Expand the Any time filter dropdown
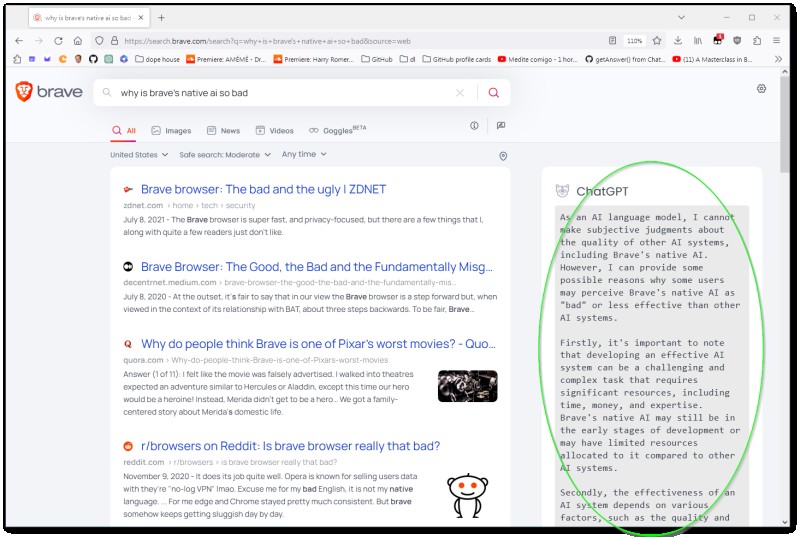 (x=304, y=154)
